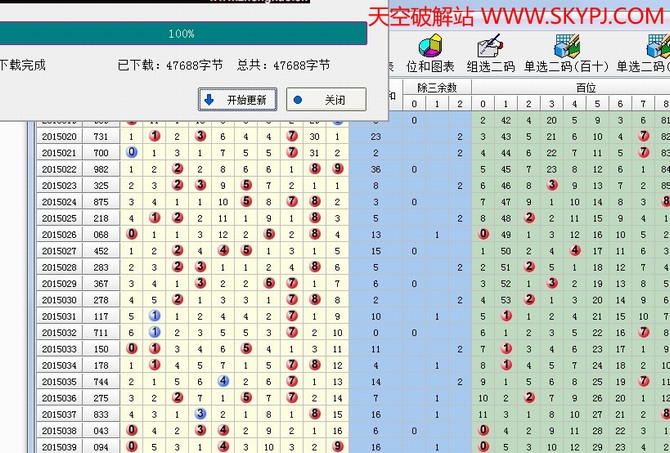Open the WWW.SKYPJ.COM watermark link
The height and width of the screenshot is (453, 670).
click(x=575, y=16)
